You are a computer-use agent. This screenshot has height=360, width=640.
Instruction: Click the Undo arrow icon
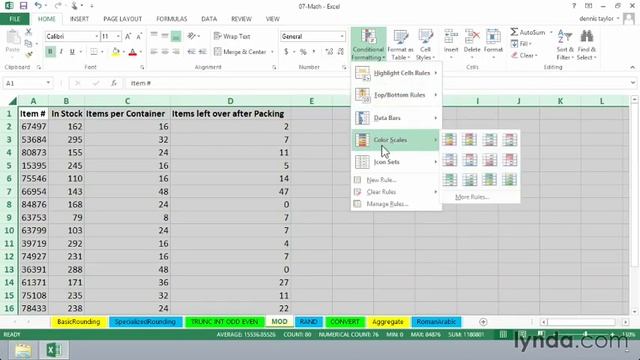click(38, 6)
